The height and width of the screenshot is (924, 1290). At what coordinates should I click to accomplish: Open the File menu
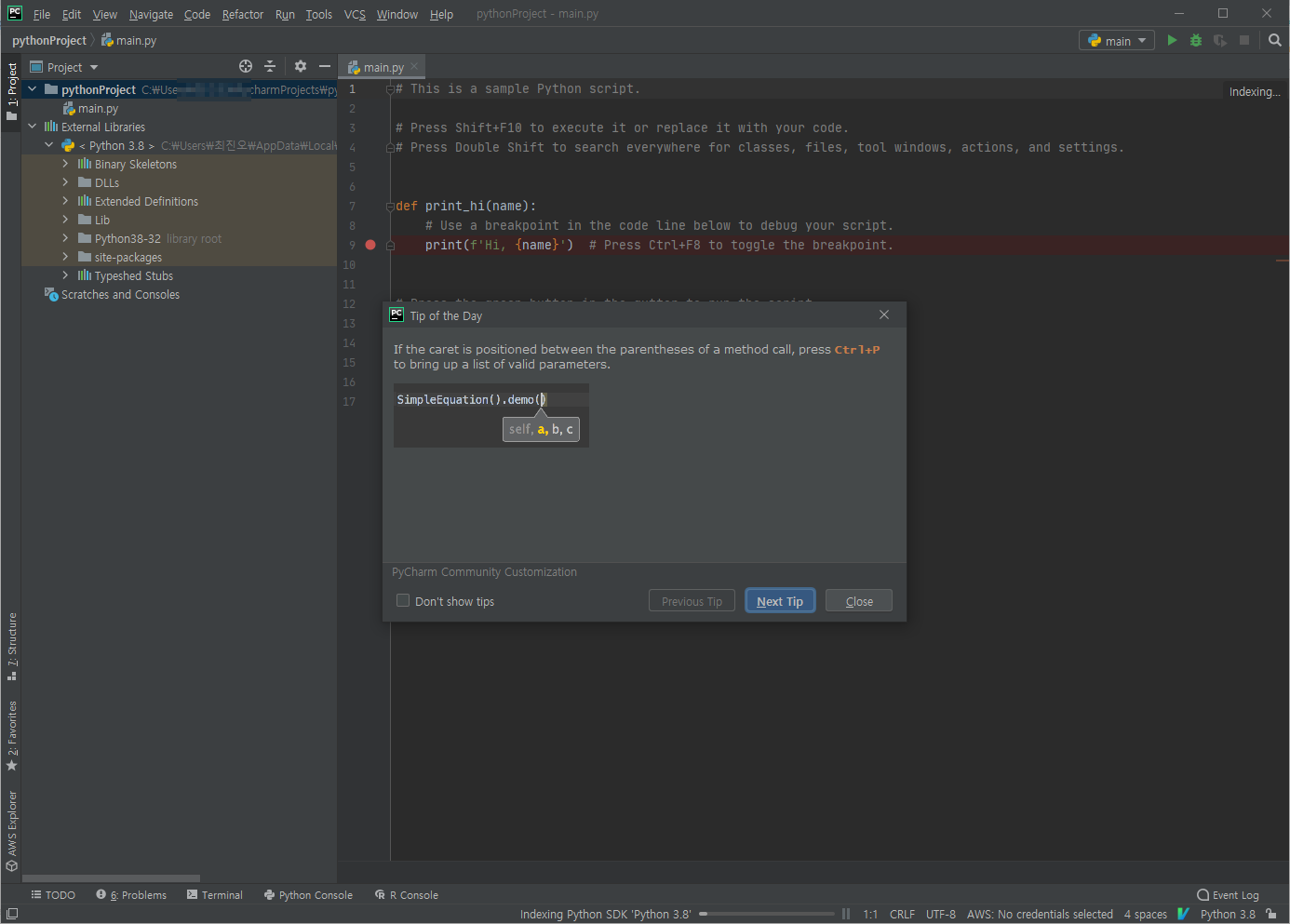(42, 14)
